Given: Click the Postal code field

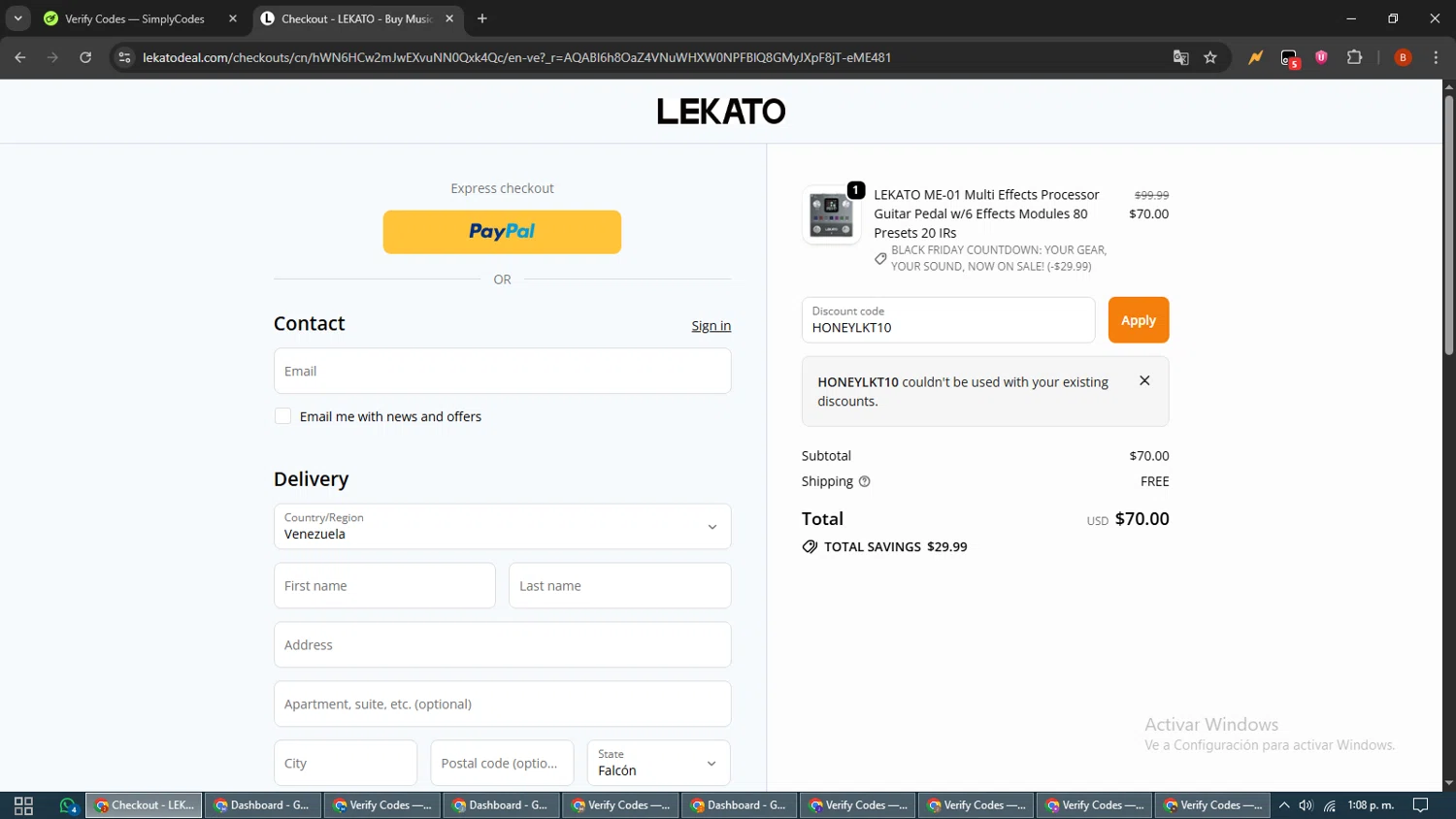Looking at the screenshot, I should point(502,764).
